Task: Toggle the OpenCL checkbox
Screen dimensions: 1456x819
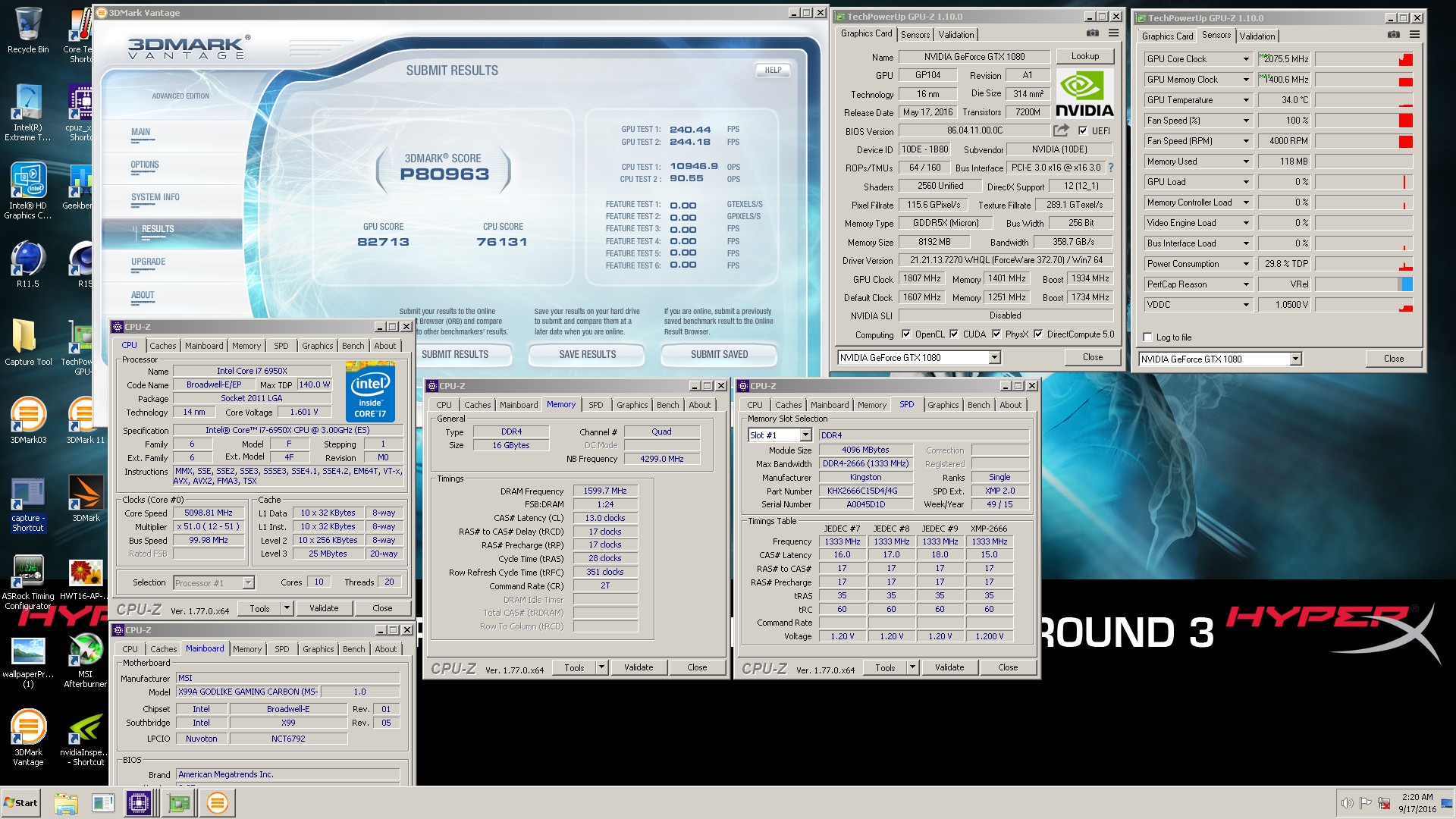Action: click(x=905, y=334)
